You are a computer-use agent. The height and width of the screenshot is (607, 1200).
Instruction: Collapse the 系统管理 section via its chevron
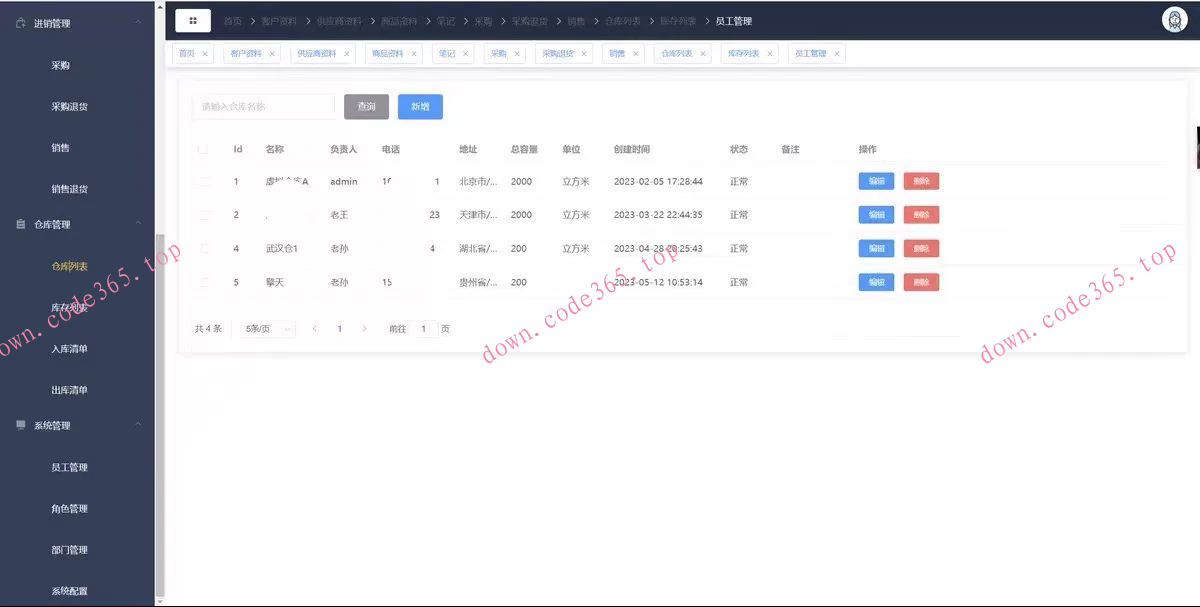click(137, 424)
